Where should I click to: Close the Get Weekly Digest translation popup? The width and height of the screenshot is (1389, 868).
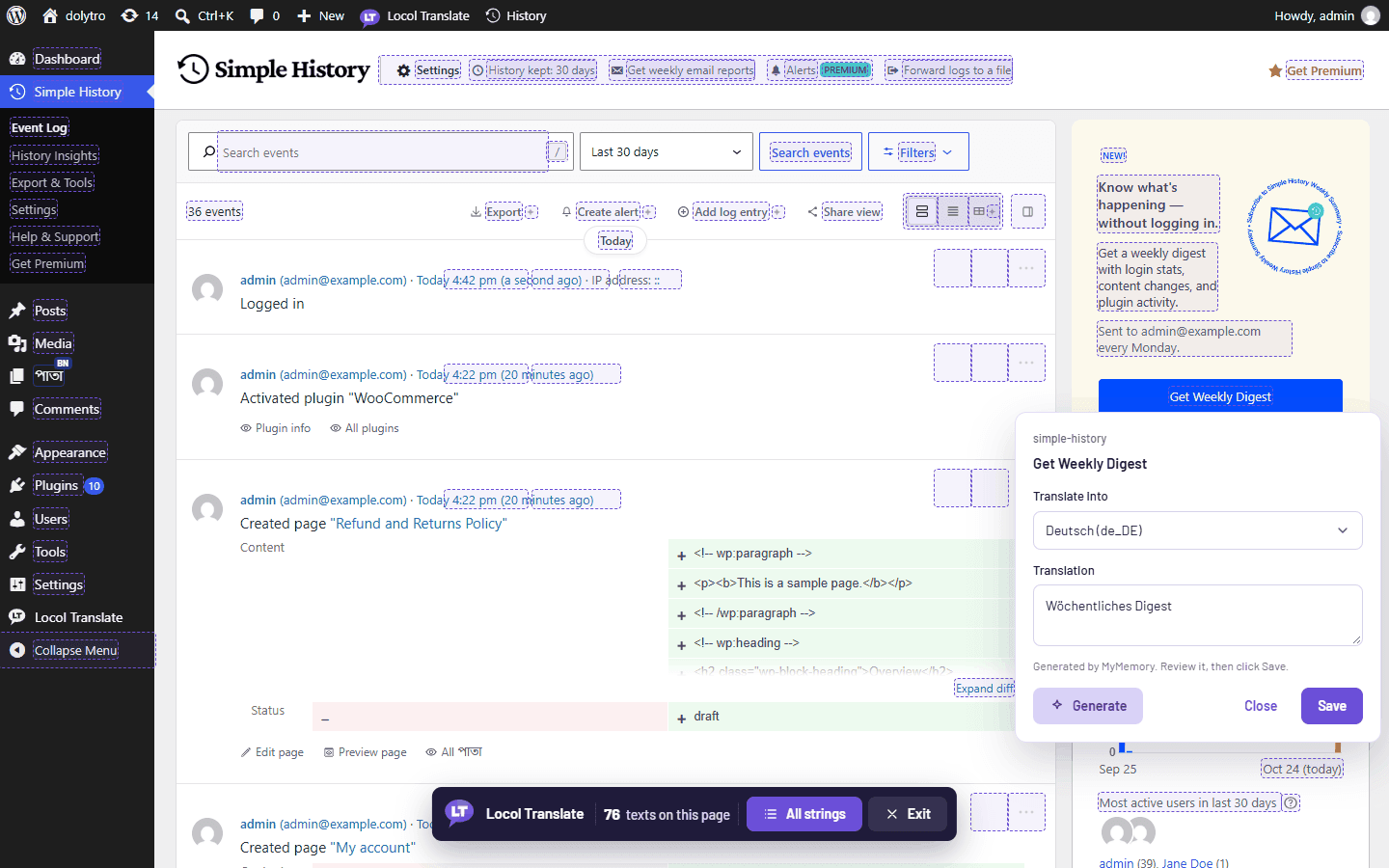click(1261, 706)
